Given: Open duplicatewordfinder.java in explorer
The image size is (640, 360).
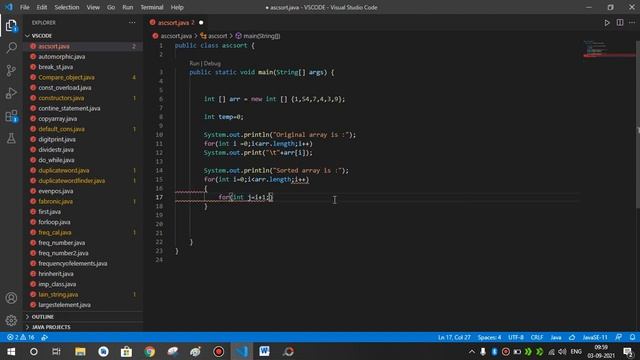Looking at the screenshot, I should pos(83,180).
